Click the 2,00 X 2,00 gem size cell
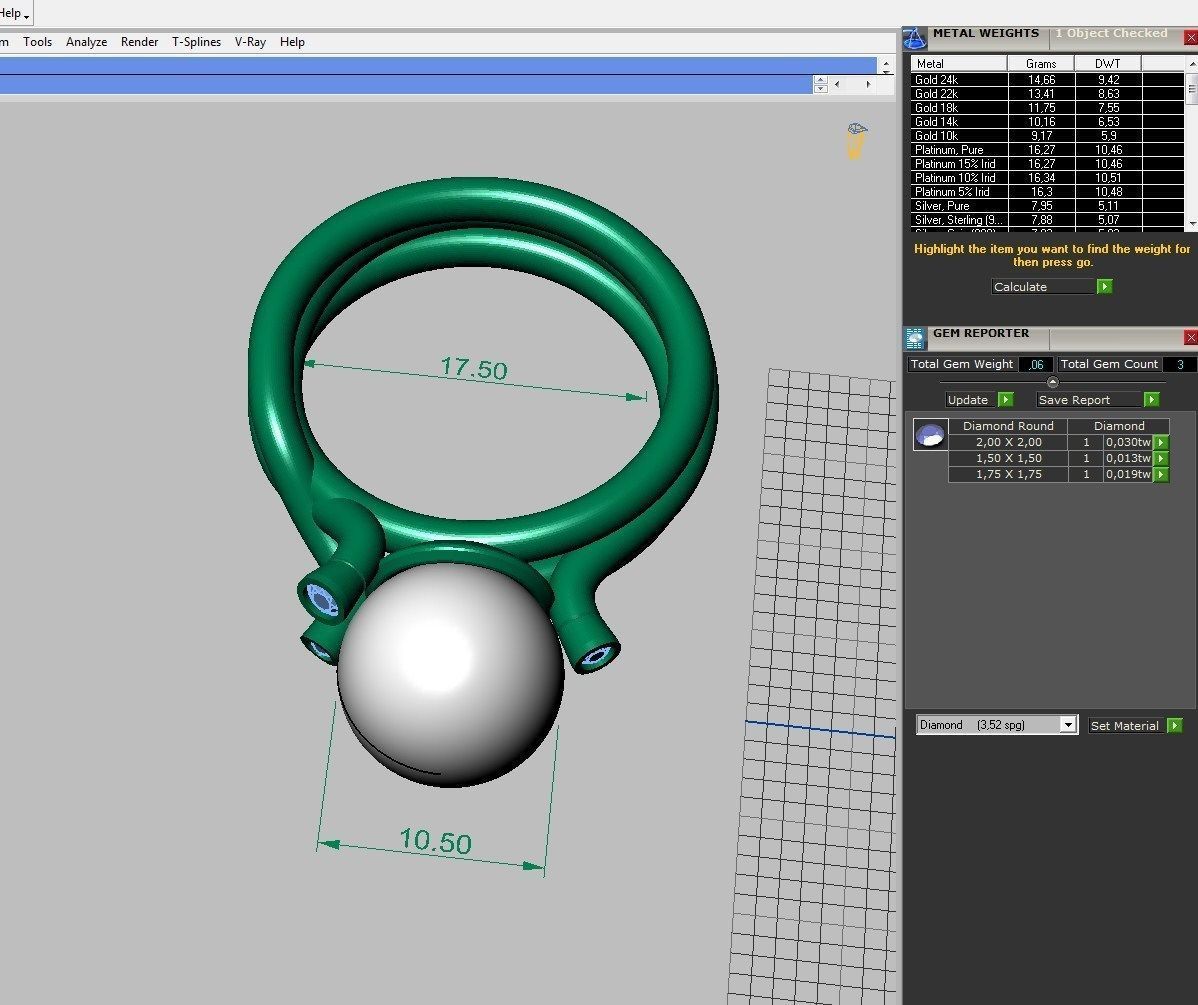Image resolution: width=1198 pixels, height=1005 pixels. pos(1009,443)
